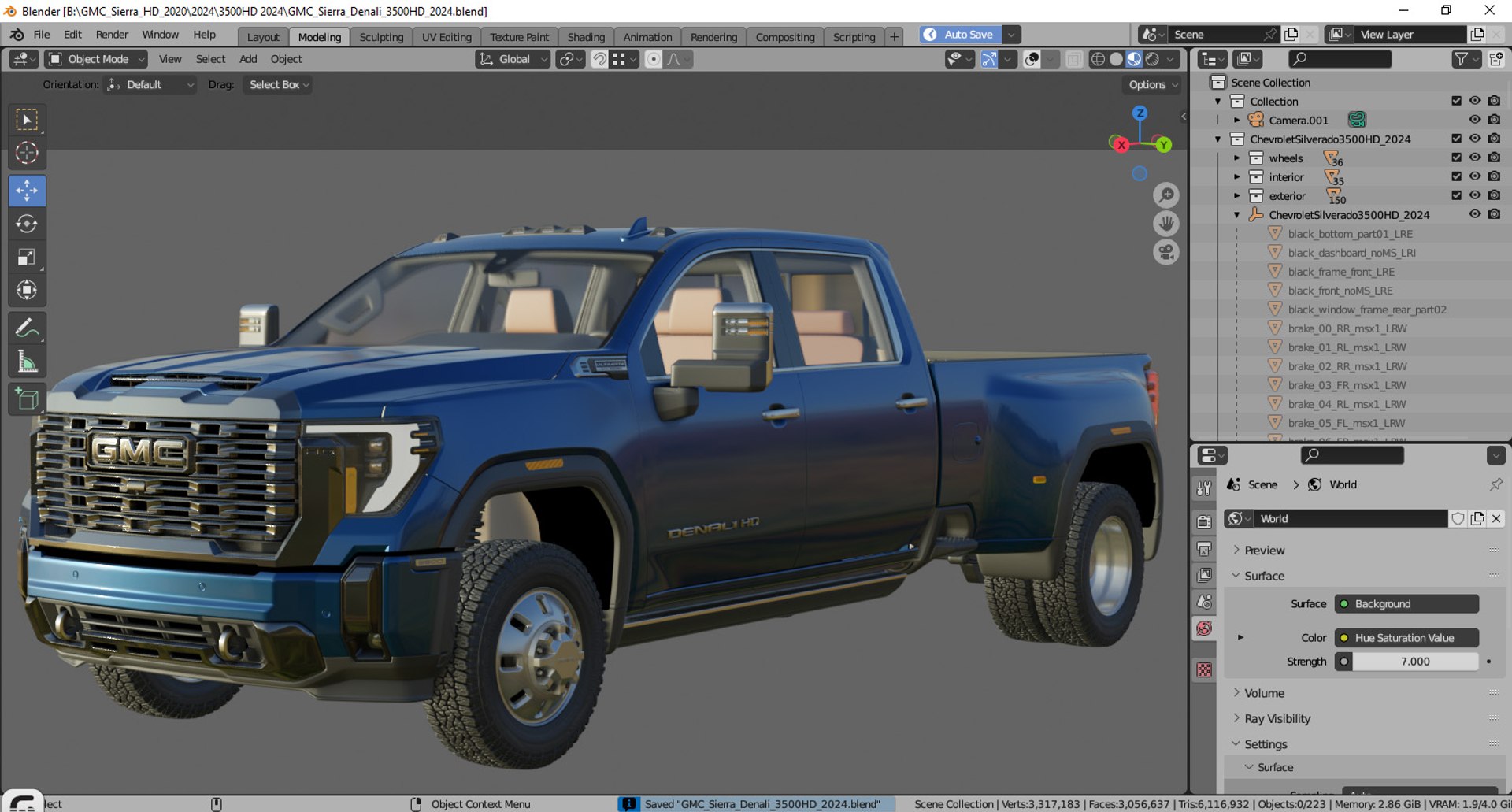Toggle the snapping magnet icon
1512x812 pixels.
(x=599, y=59)
